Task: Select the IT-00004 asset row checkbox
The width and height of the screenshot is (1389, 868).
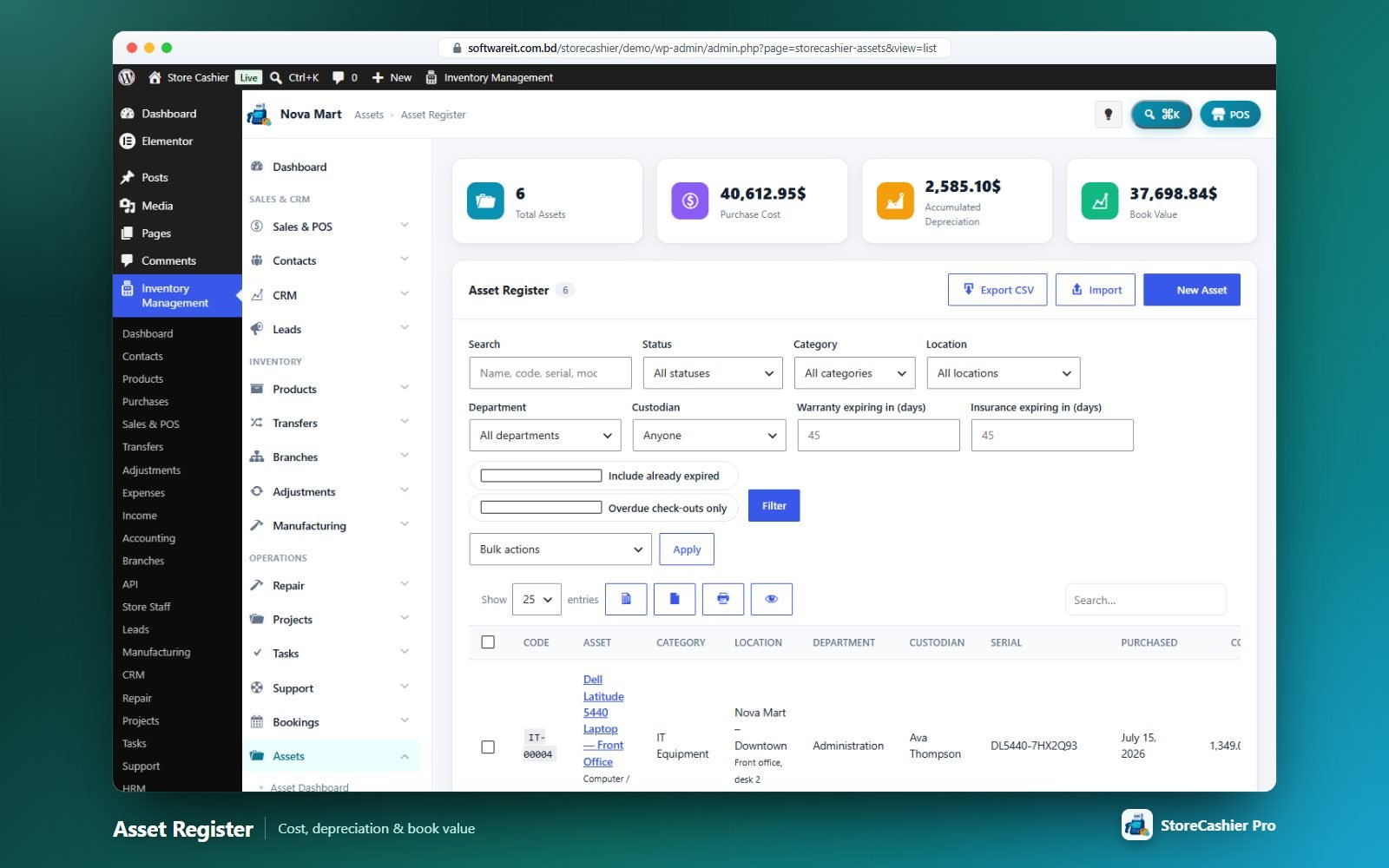Action: coord(488,746)
